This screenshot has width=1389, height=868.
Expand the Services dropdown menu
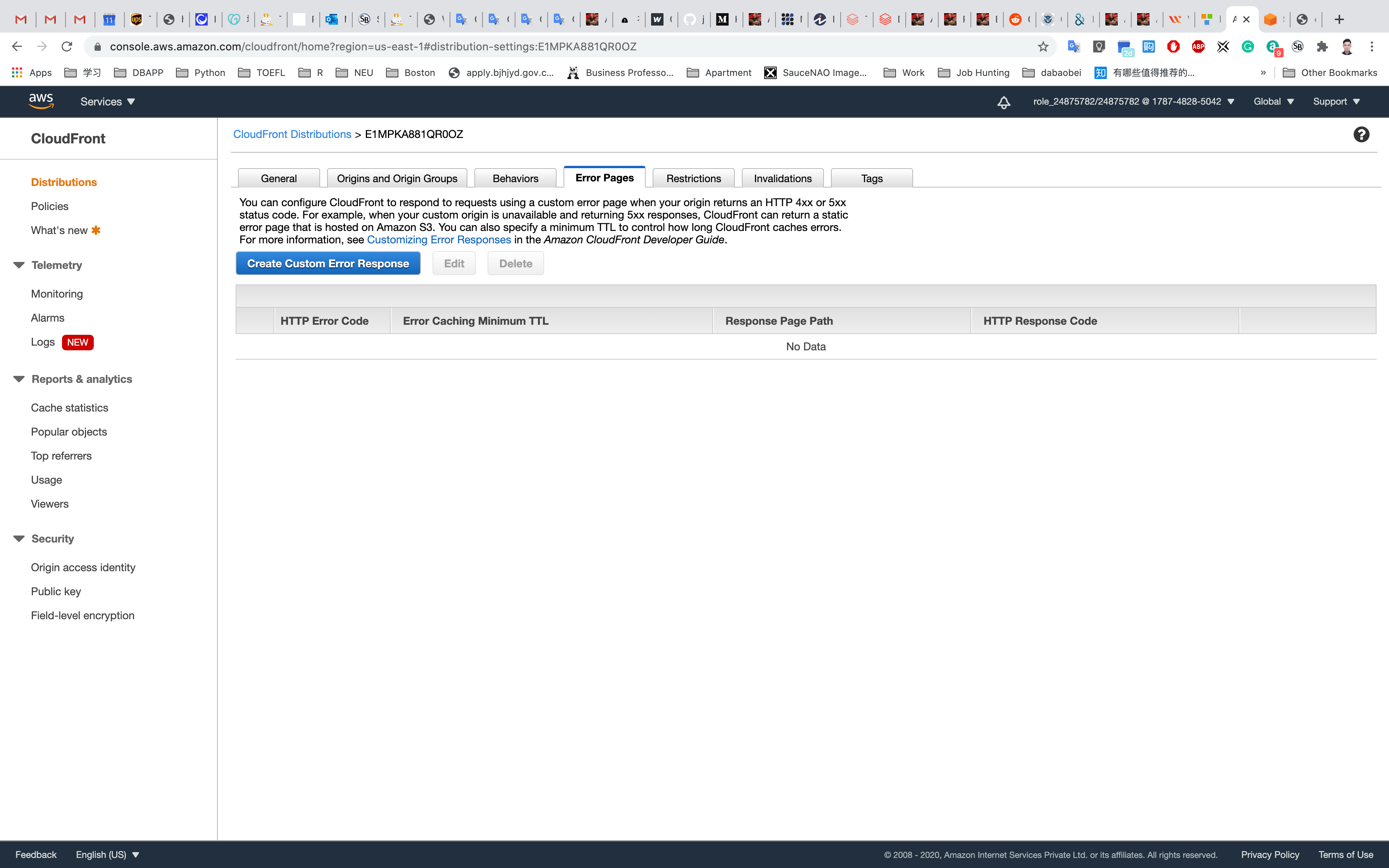107,102
